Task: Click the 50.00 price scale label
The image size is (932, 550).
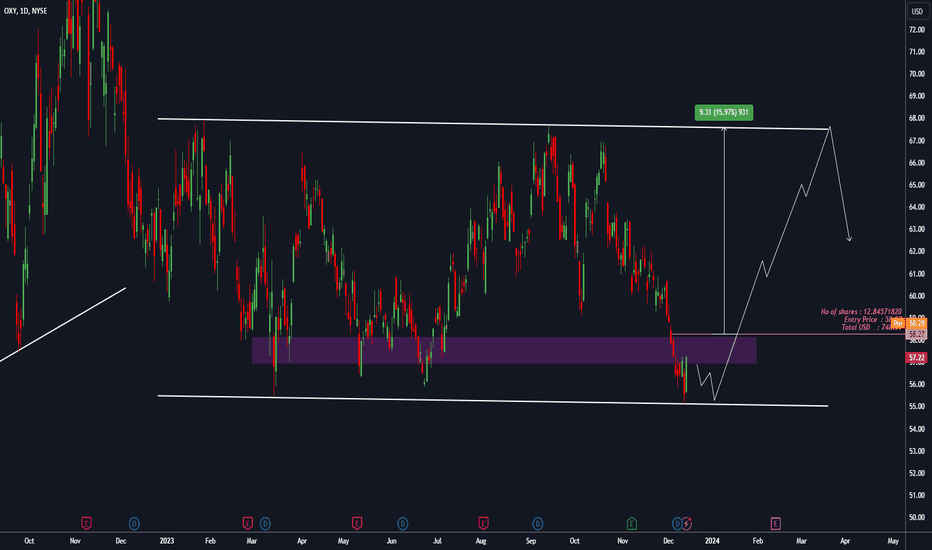Action: click(917, 517)
